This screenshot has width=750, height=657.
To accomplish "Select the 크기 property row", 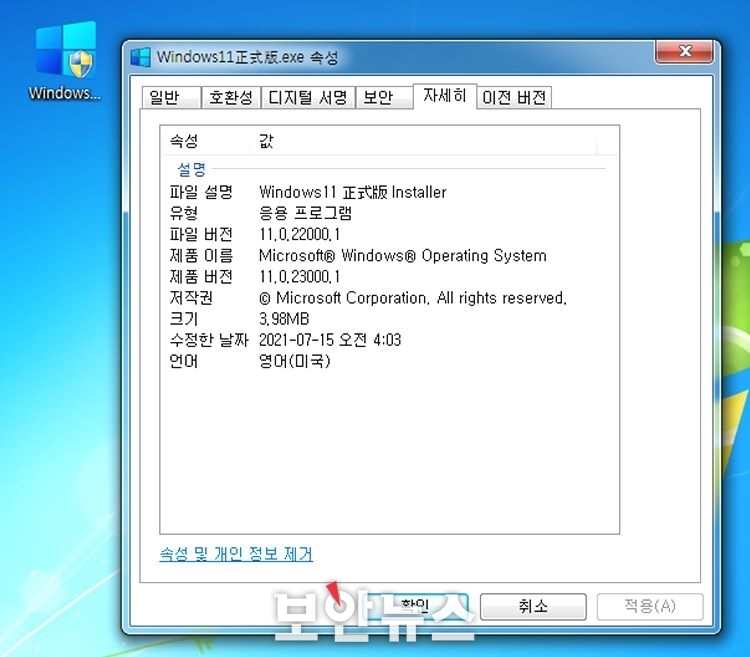I will pyautogui.click(x=389, y=319).
